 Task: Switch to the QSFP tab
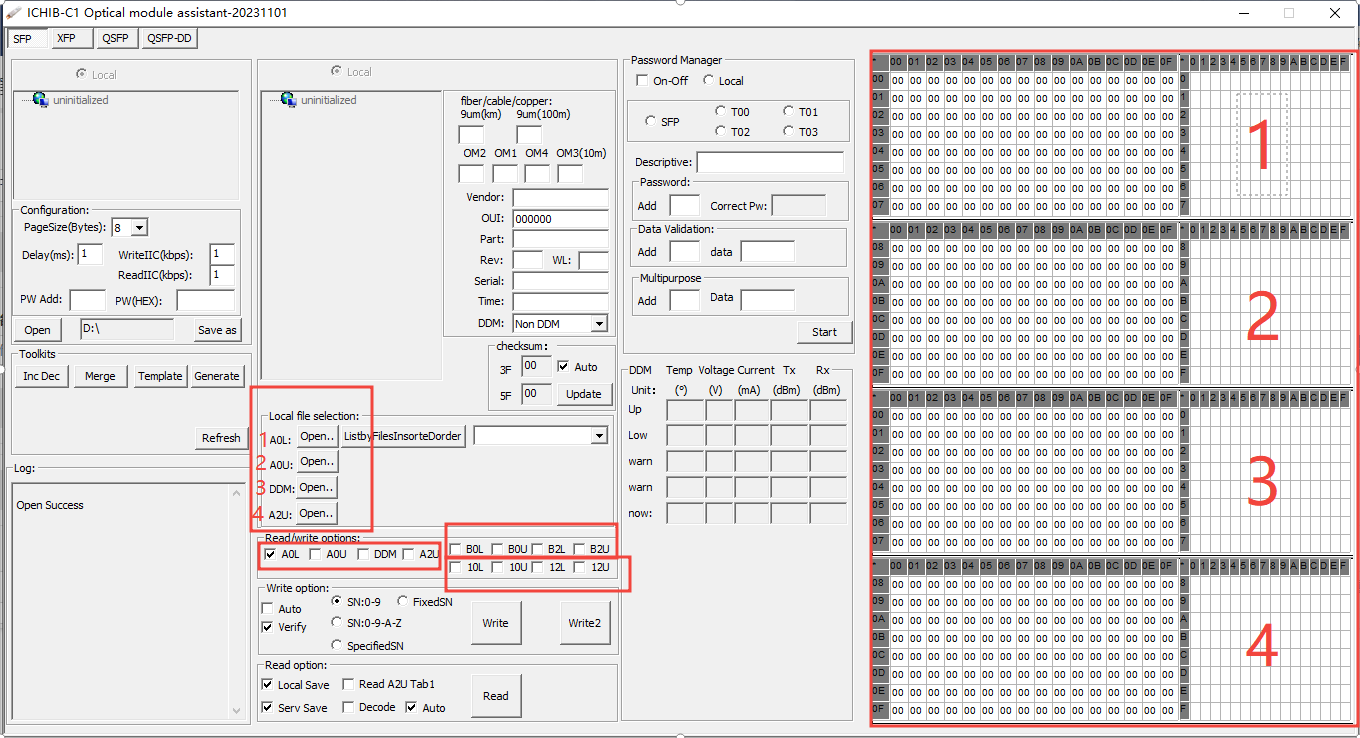[x=115, y=37]
